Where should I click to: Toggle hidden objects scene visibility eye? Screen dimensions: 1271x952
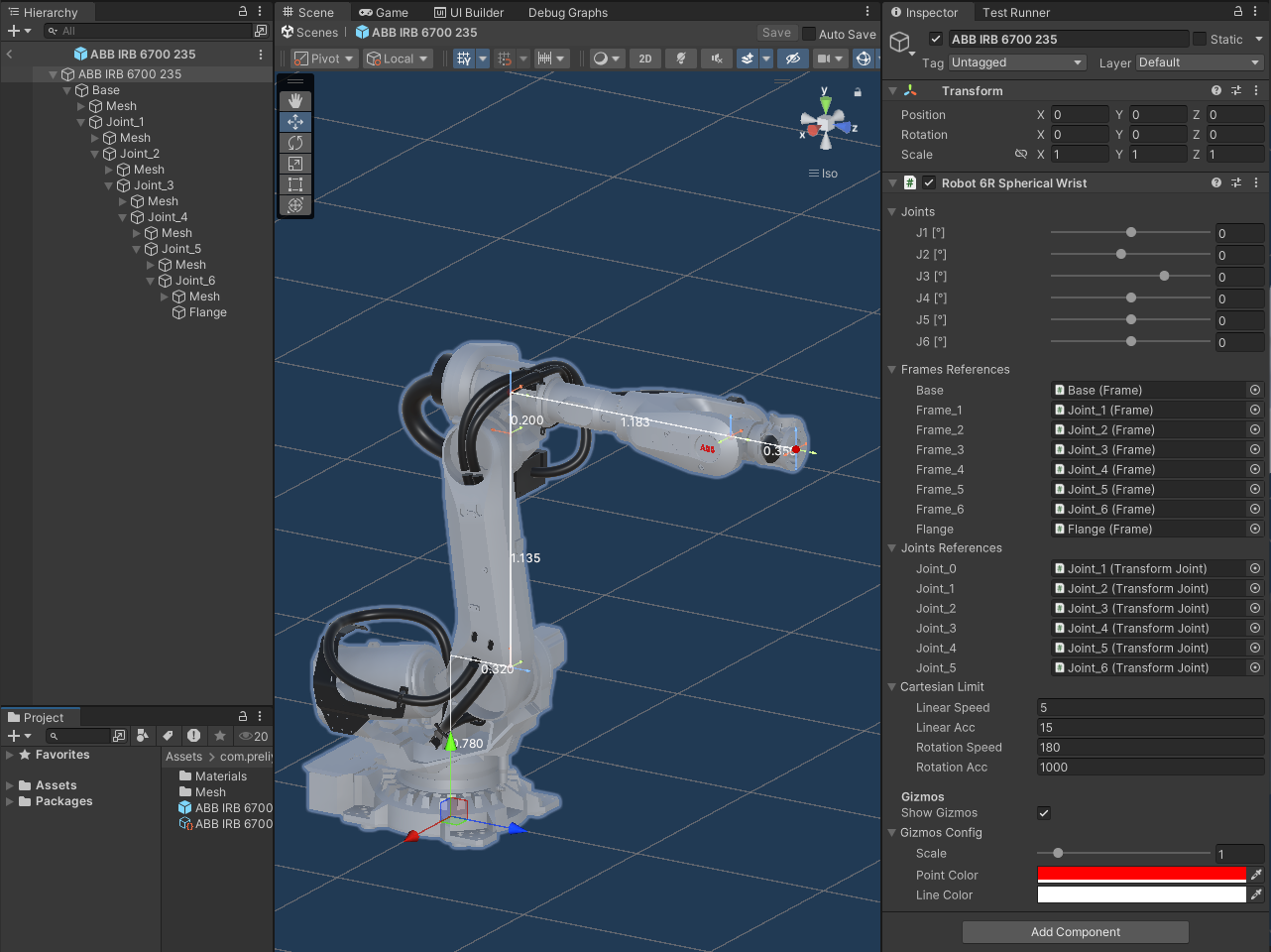792,59
